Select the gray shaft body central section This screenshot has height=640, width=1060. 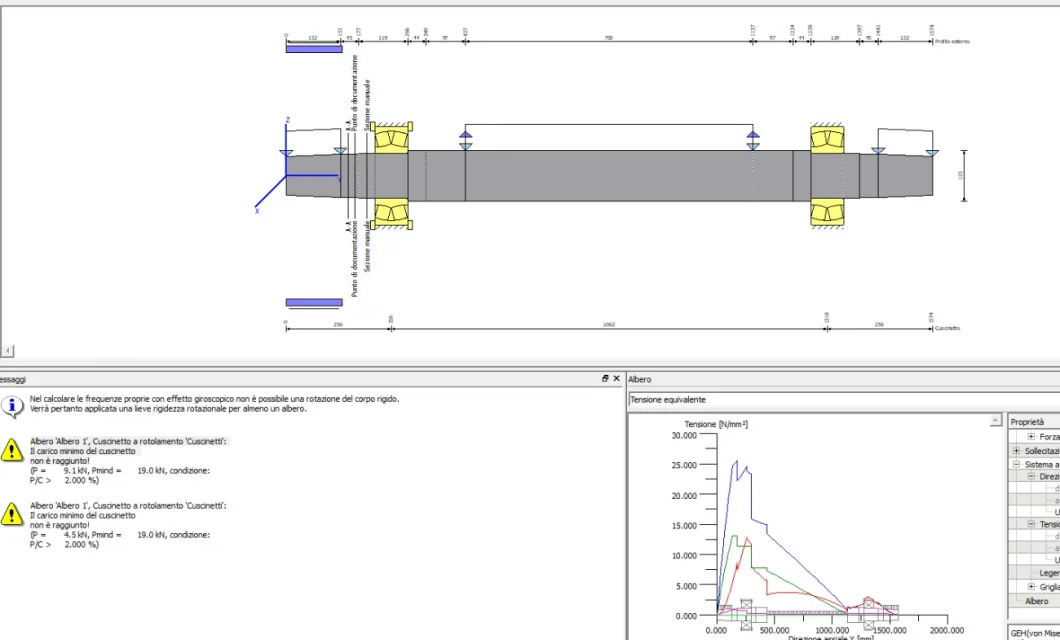[x=610, y=175]
